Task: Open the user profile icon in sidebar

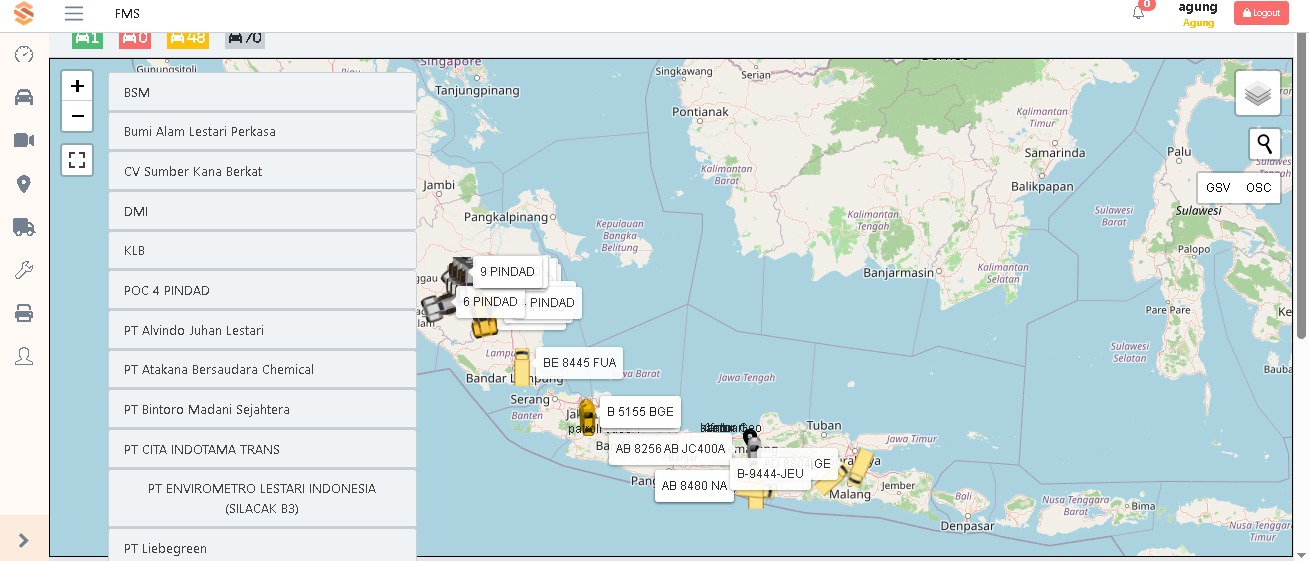Action: point(24,356)
